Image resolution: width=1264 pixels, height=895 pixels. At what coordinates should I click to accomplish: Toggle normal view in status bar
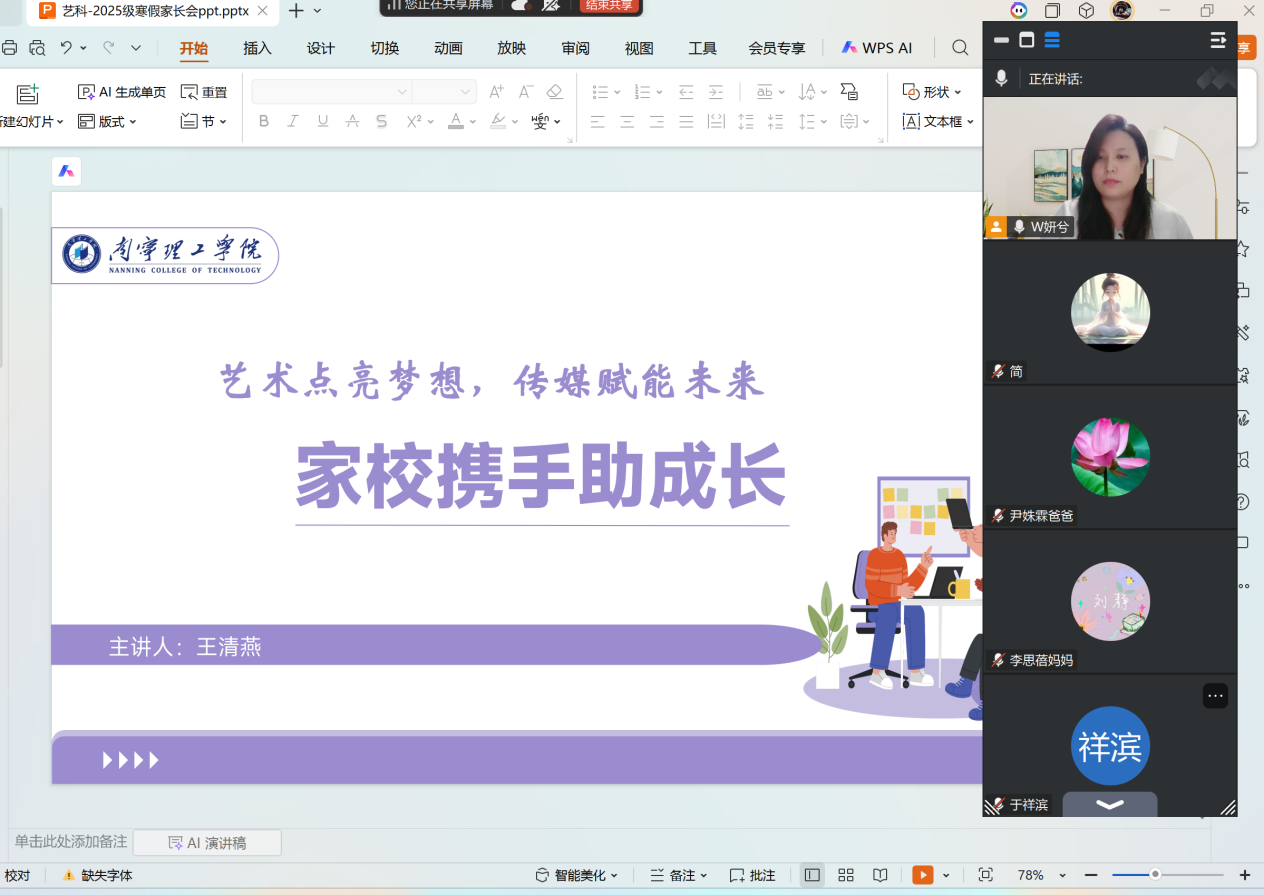tap(812, 875)
